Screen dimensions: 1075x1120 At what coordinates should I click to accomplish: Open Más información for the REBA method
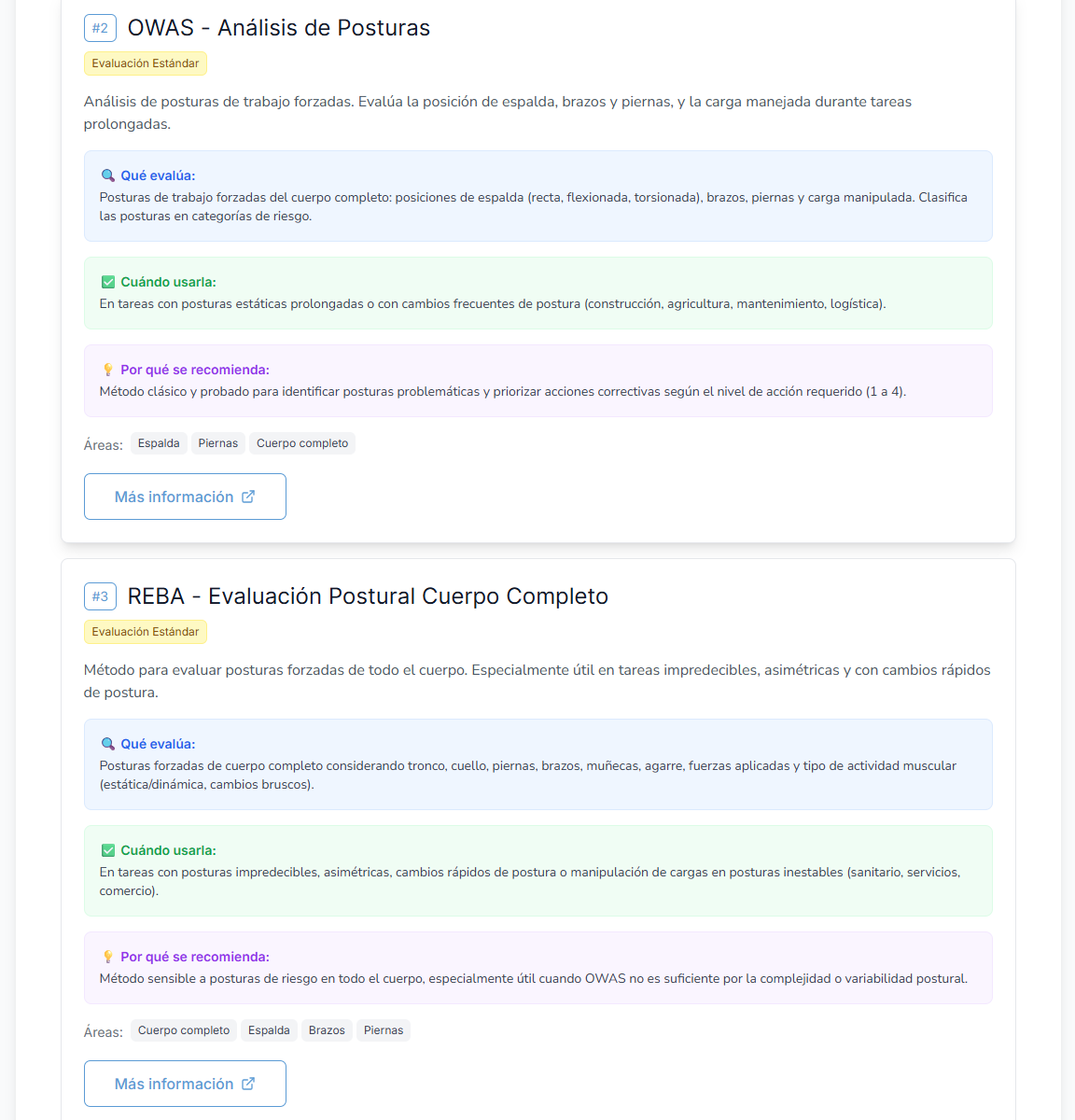tap(185, 1084)
